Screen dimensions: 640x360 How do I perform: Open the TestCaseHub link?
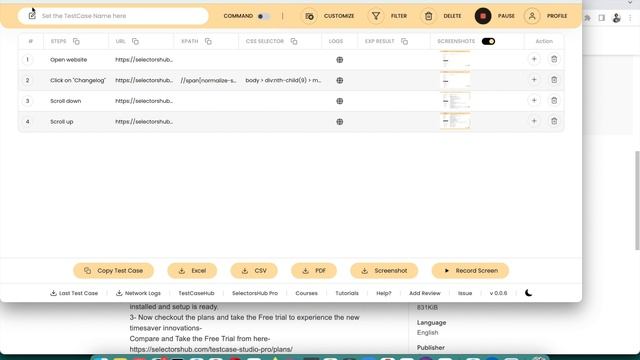pos(196,293)
